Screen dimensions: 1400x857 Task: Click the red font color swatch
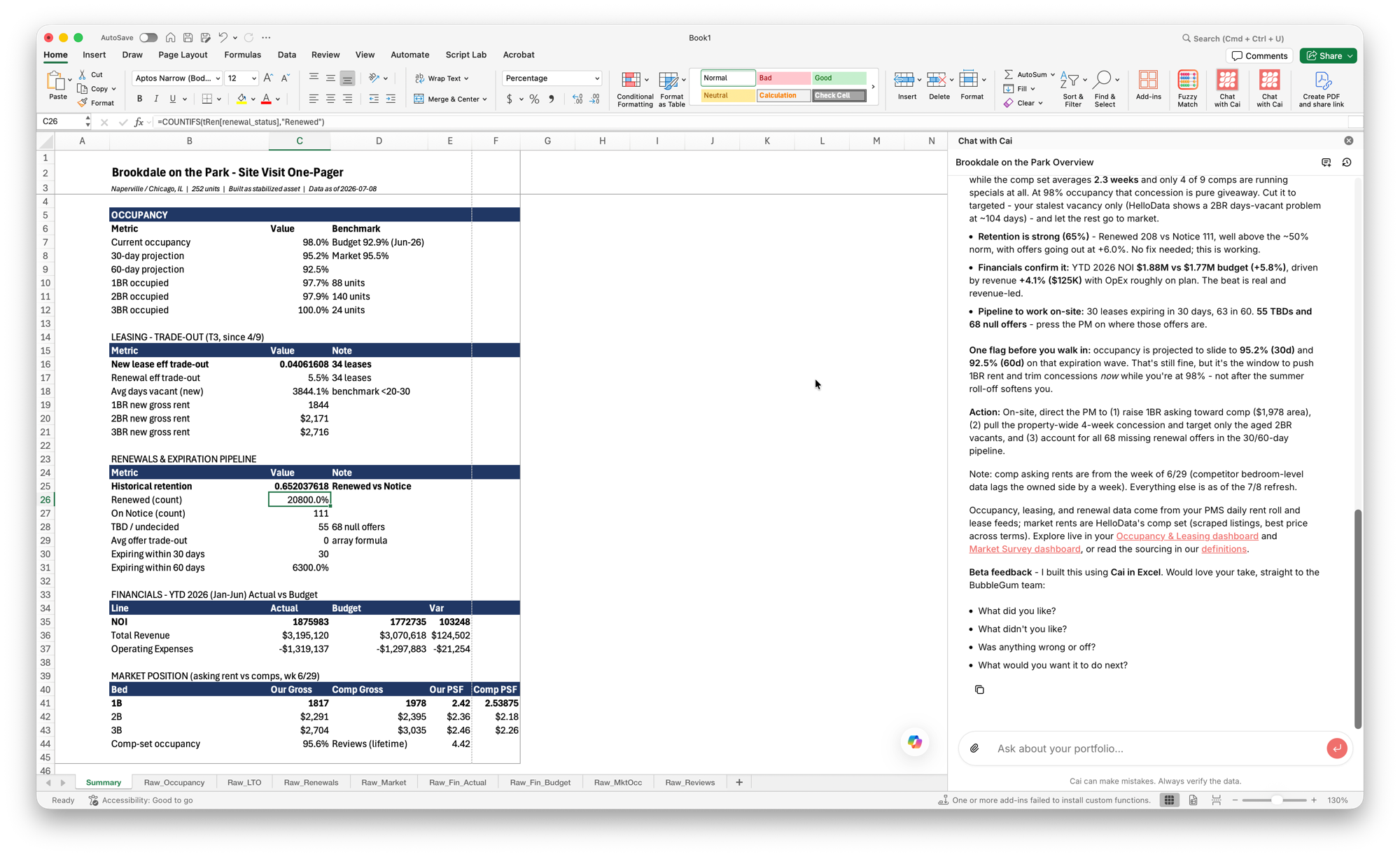(x=266, y=99)
